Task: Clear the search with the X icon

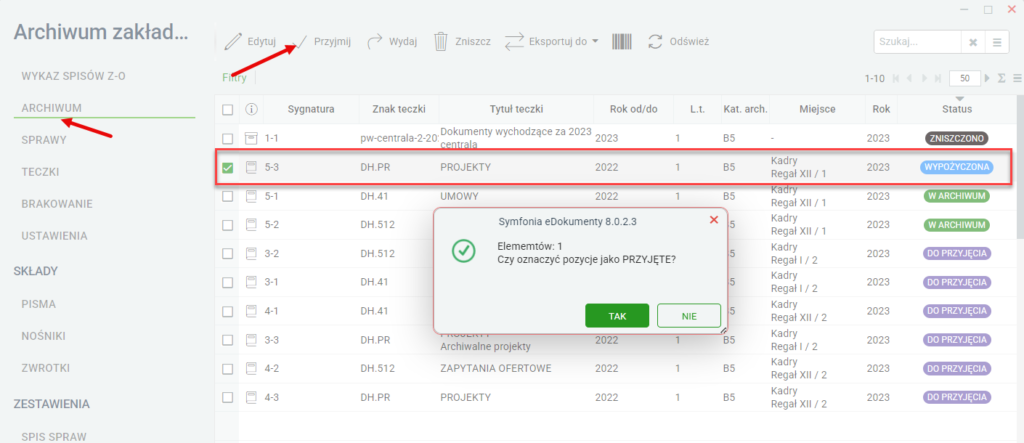Action: coord(972,42)
